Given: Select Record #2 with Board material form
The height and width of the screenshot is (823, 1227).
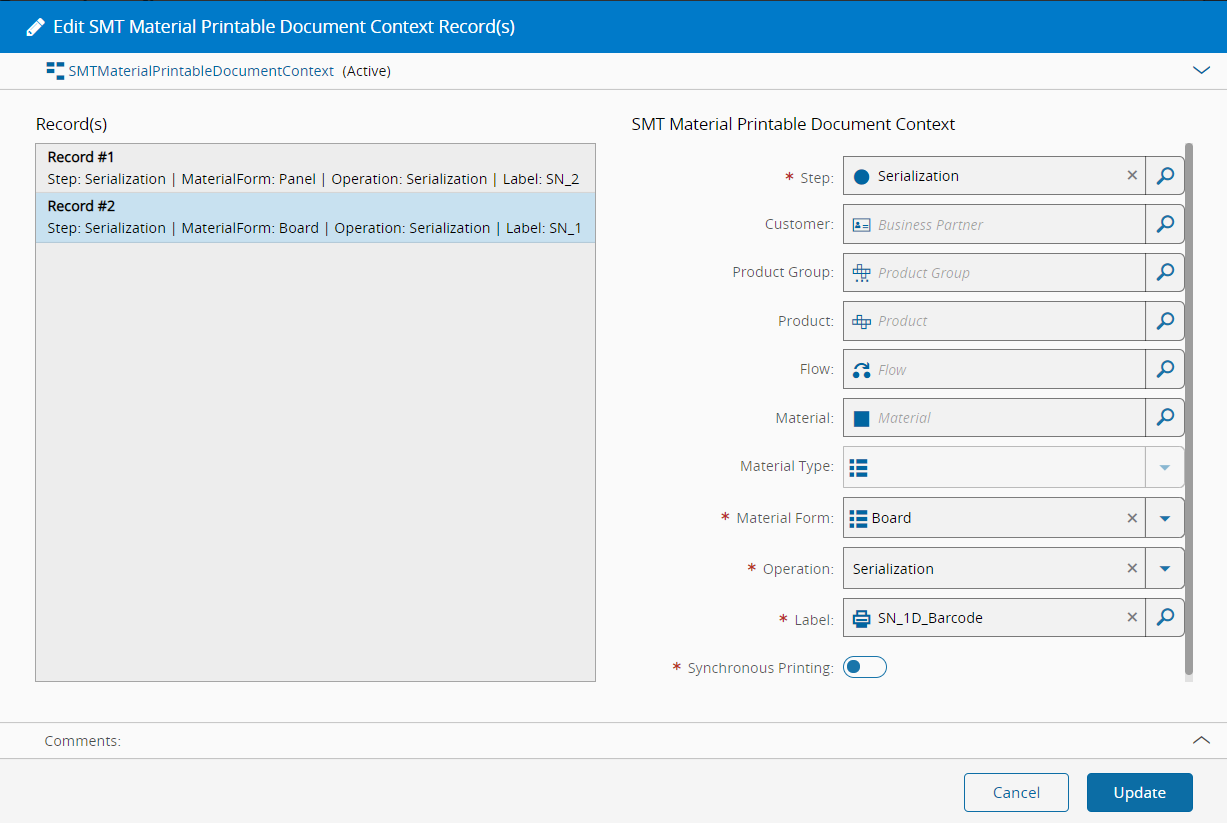Looking at the screenshot, I should (315, 217).
